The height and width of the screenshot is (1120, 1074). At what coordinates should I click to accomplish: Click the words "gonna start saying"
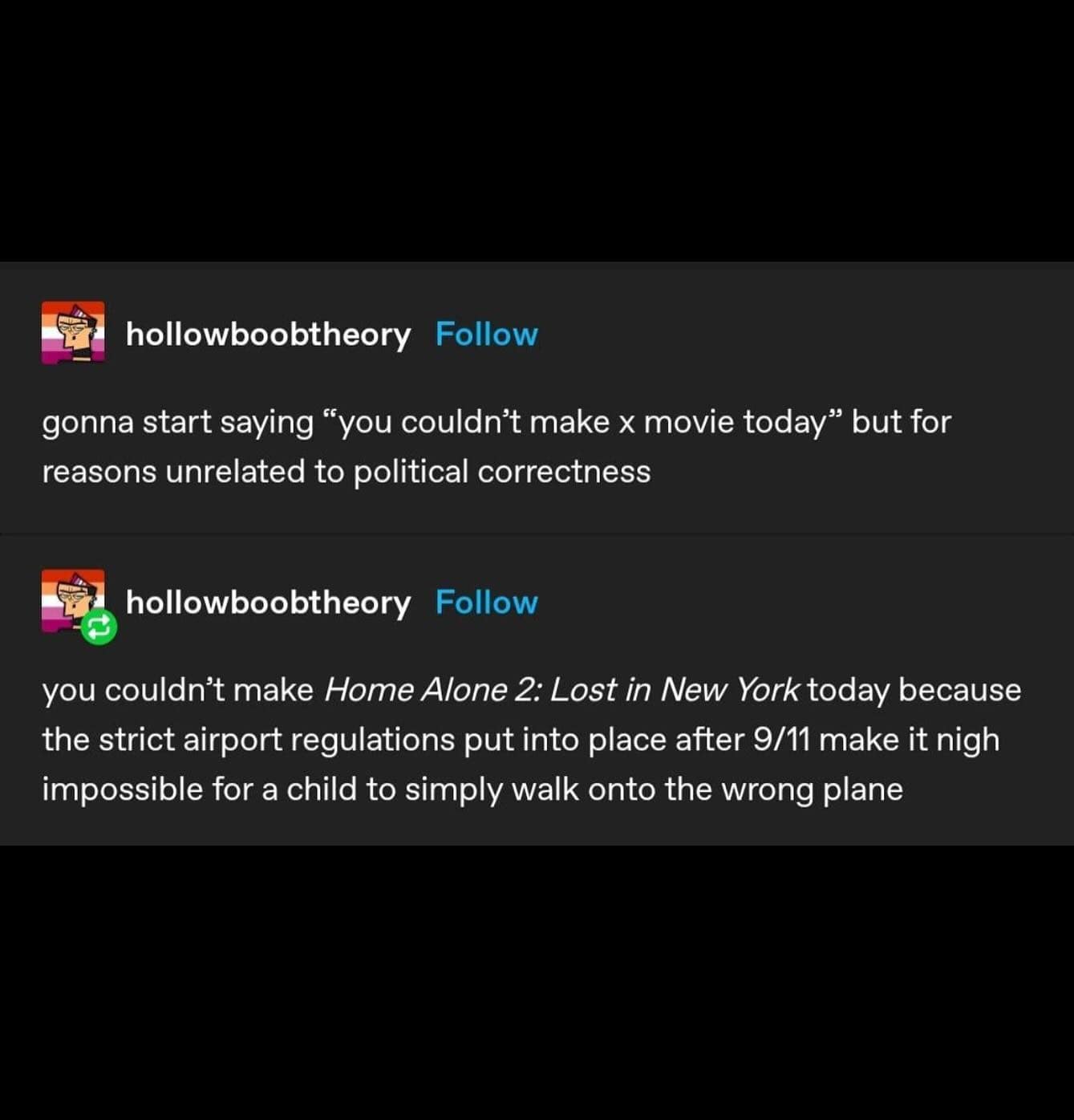coord(177,422)
